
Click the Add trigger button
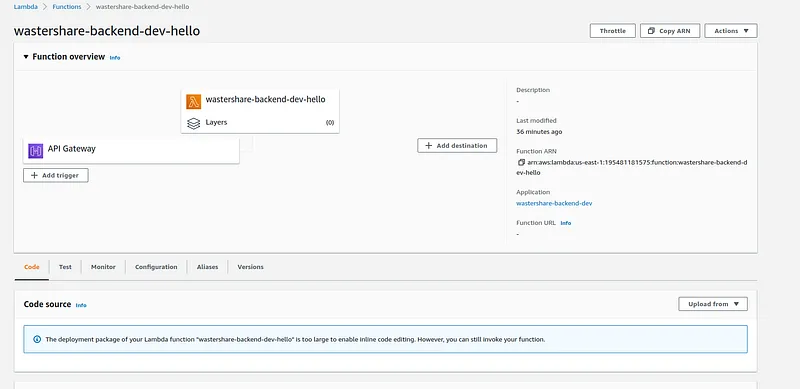pos(56,175)
